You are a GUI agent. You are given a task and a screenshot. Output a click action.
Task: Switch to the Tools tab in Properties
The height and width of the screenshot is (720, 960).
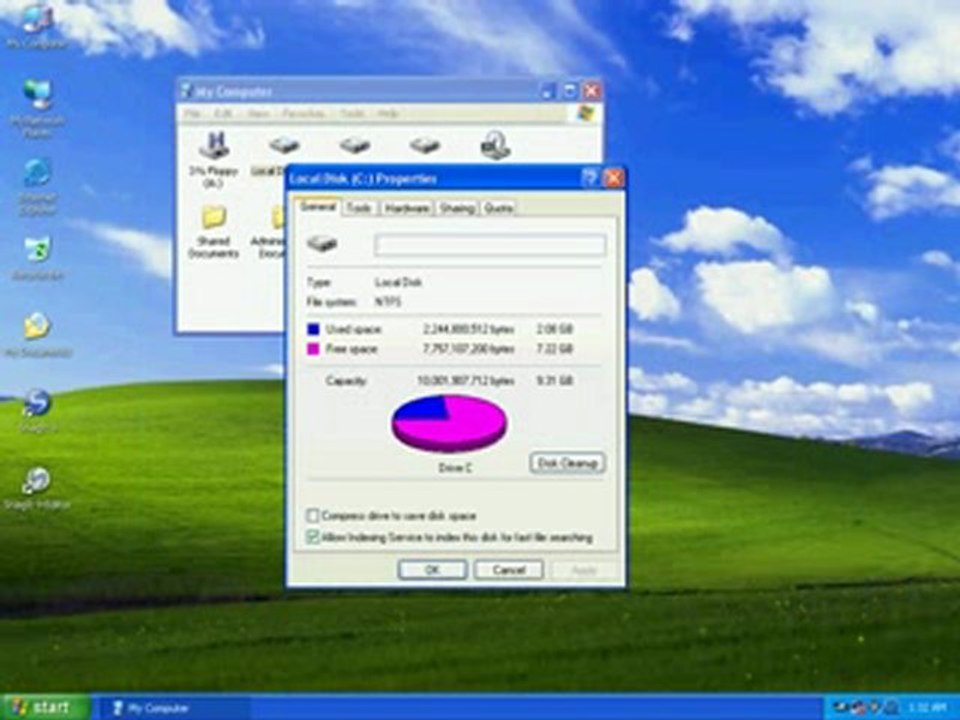359,208
